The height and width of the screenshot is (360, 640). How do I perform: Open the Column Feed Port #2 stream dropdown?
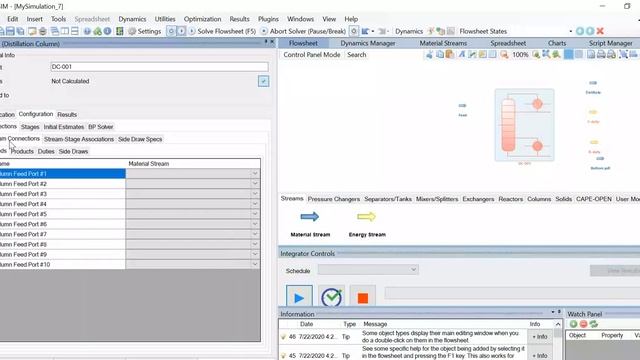pos(255,184)
